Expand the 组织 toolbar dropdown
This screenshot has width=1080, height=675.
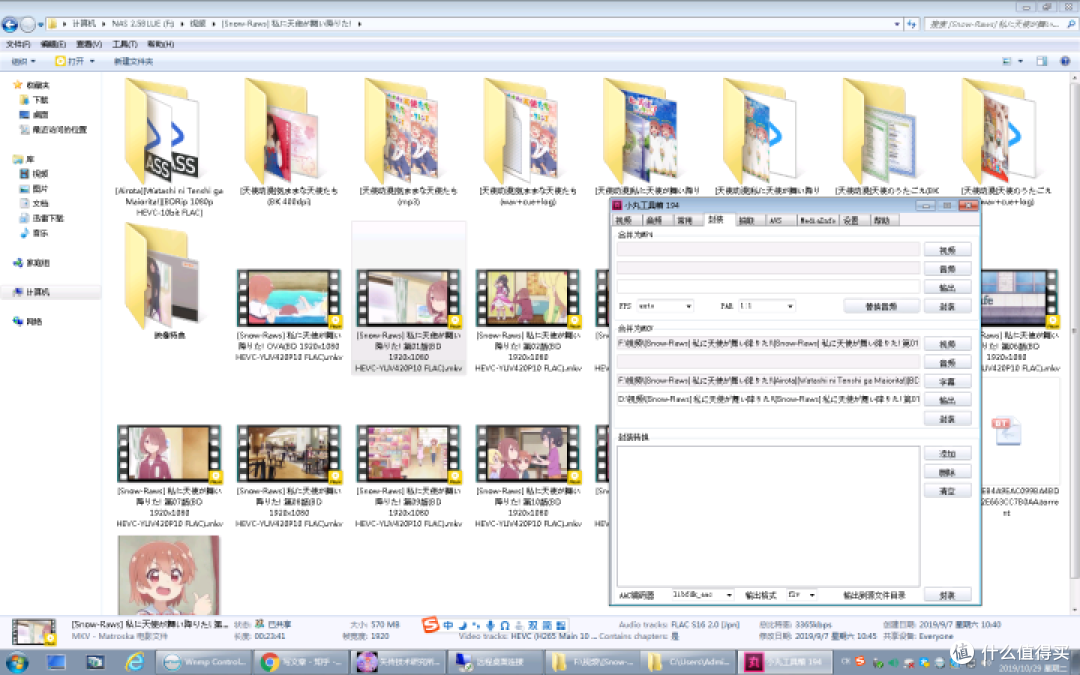click(23, 61)
